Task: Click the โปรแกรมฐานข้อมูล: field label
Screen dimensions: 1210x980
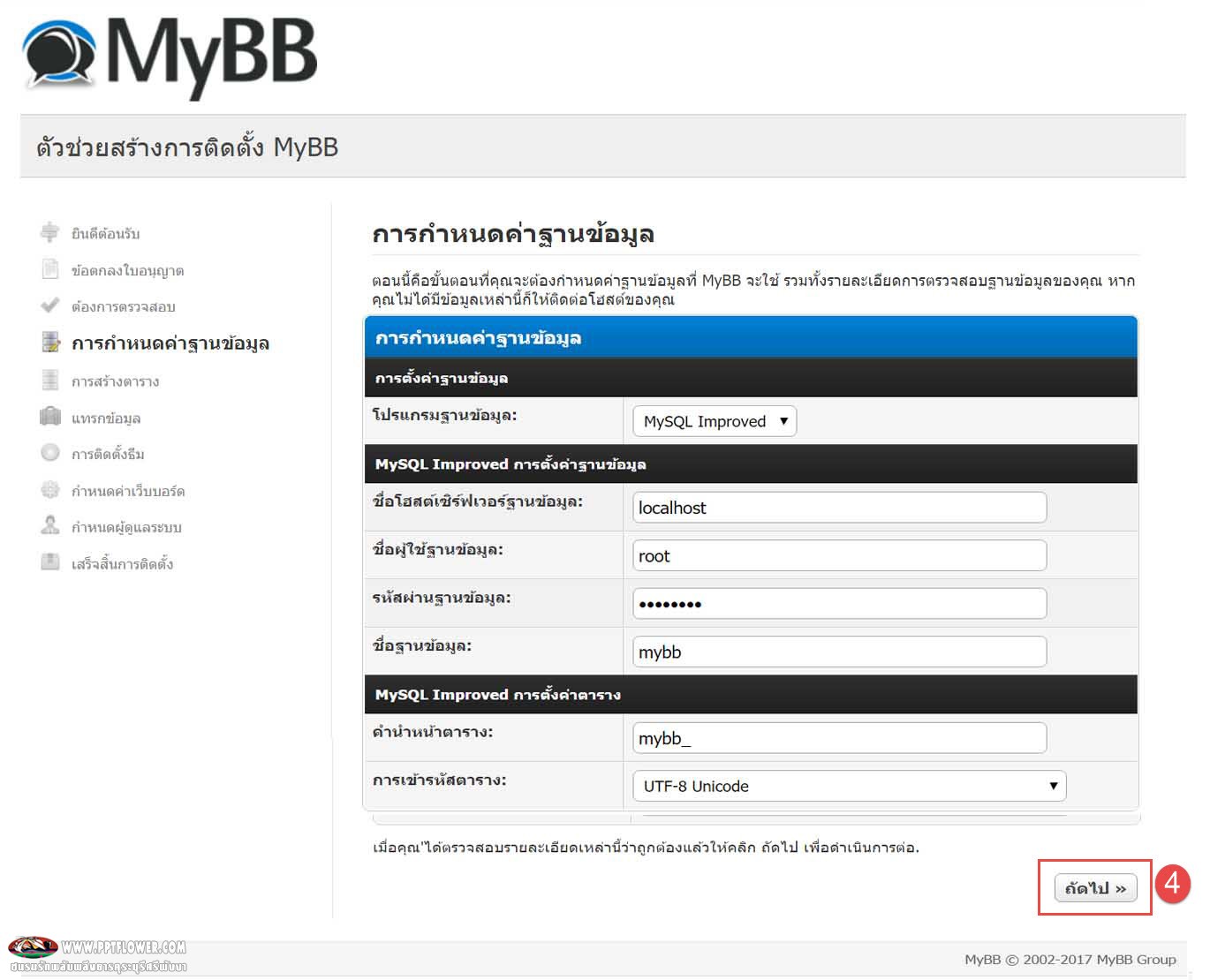Action: 445,415
